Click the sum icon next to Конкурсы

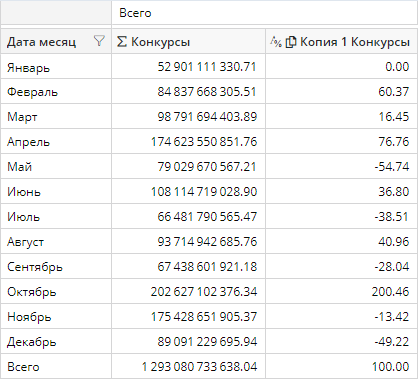coord(122,42)
